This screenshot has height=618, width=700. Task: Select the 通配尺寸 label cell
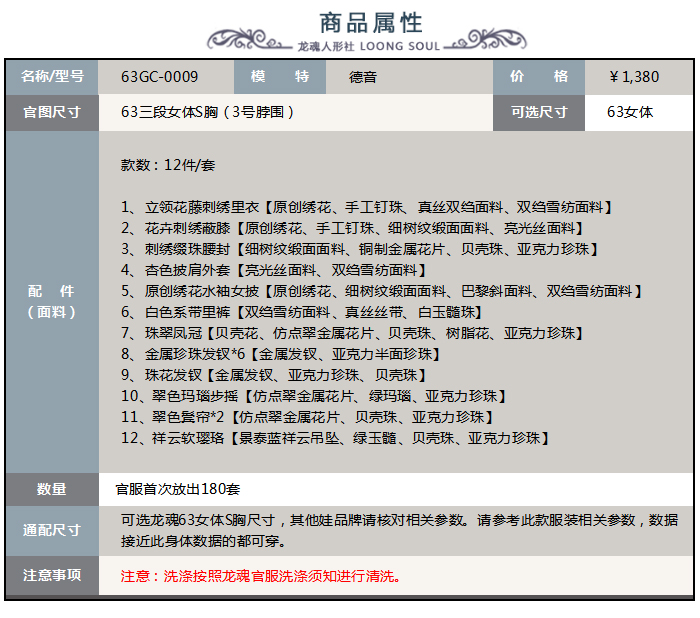(52, 530)
